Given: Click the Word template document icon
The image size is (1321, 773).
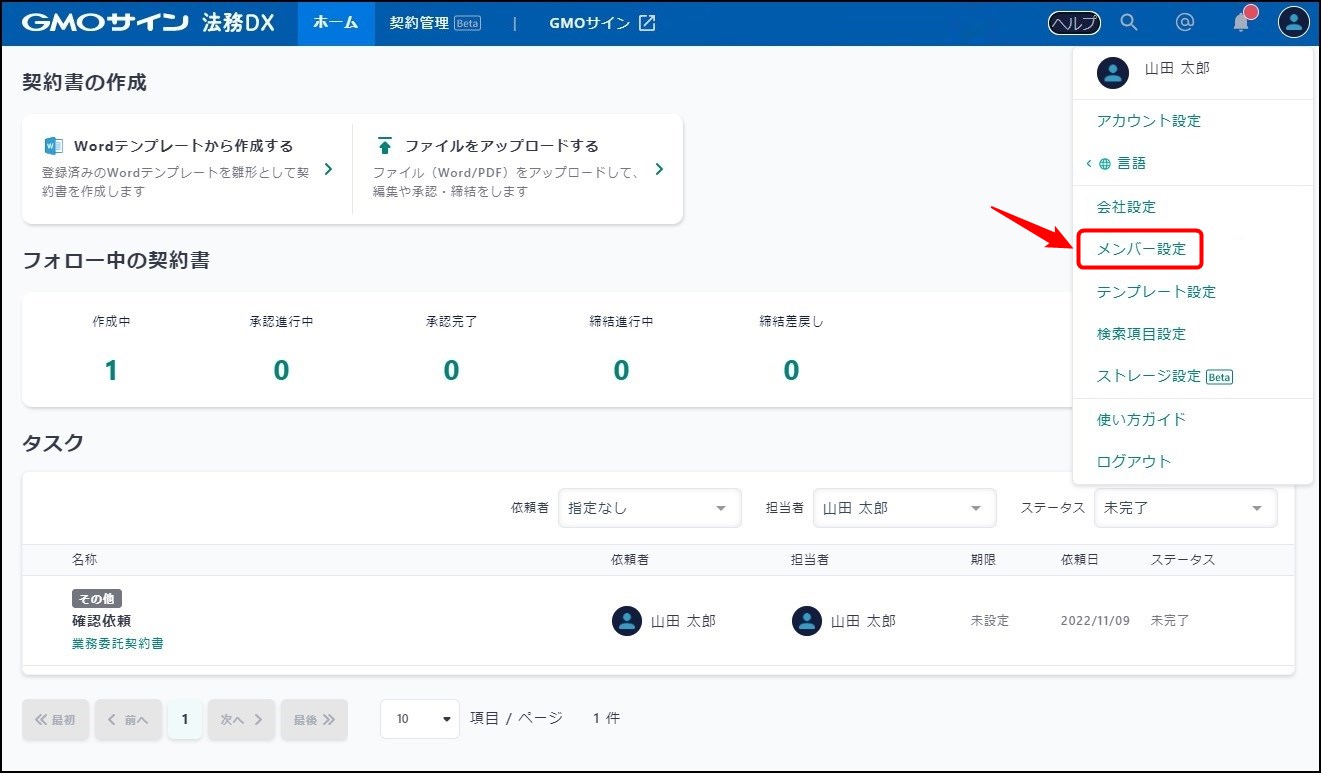Looking at the screenshot, I should [53, 146].
